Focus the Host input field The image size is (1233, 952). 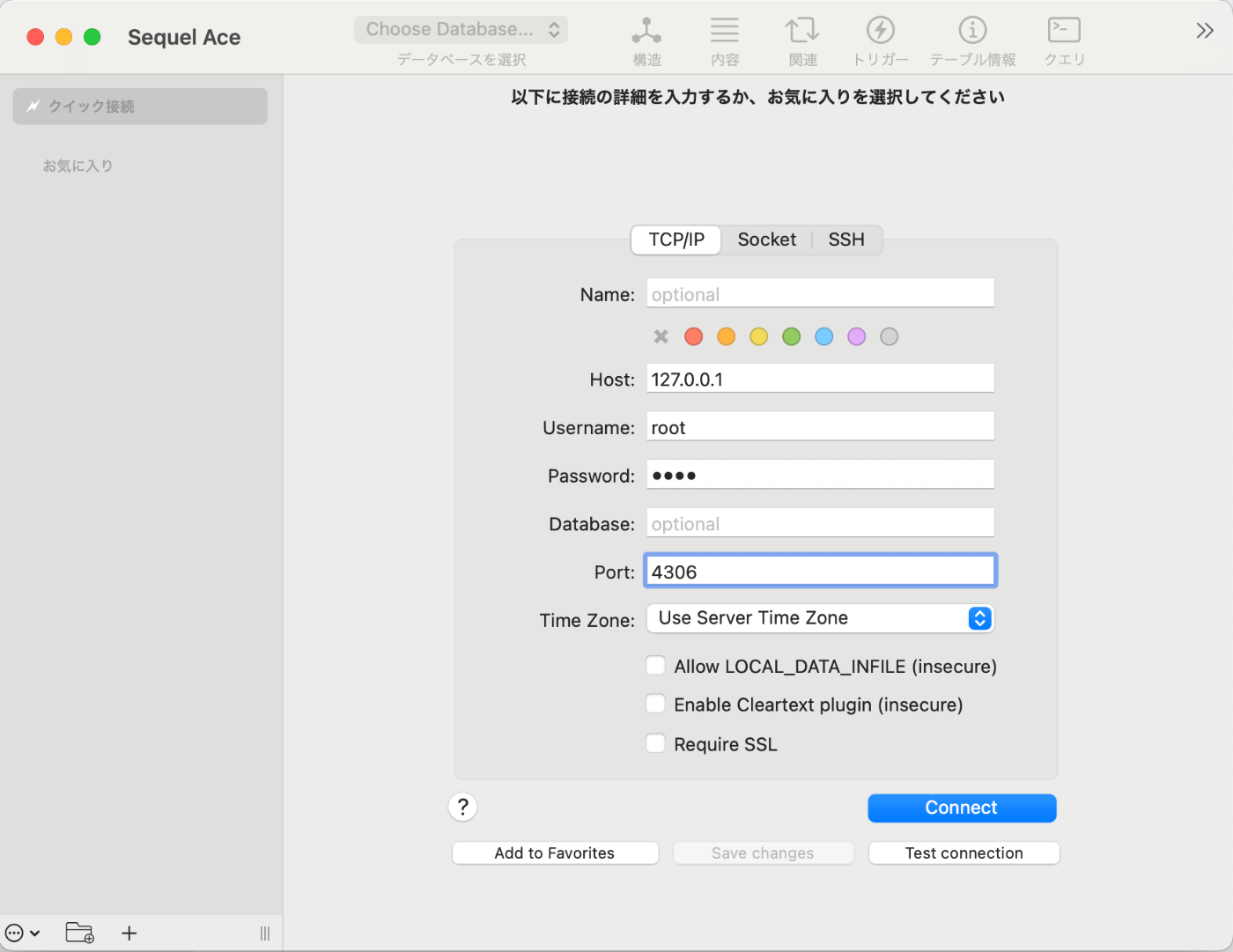[x=820, y=379]
